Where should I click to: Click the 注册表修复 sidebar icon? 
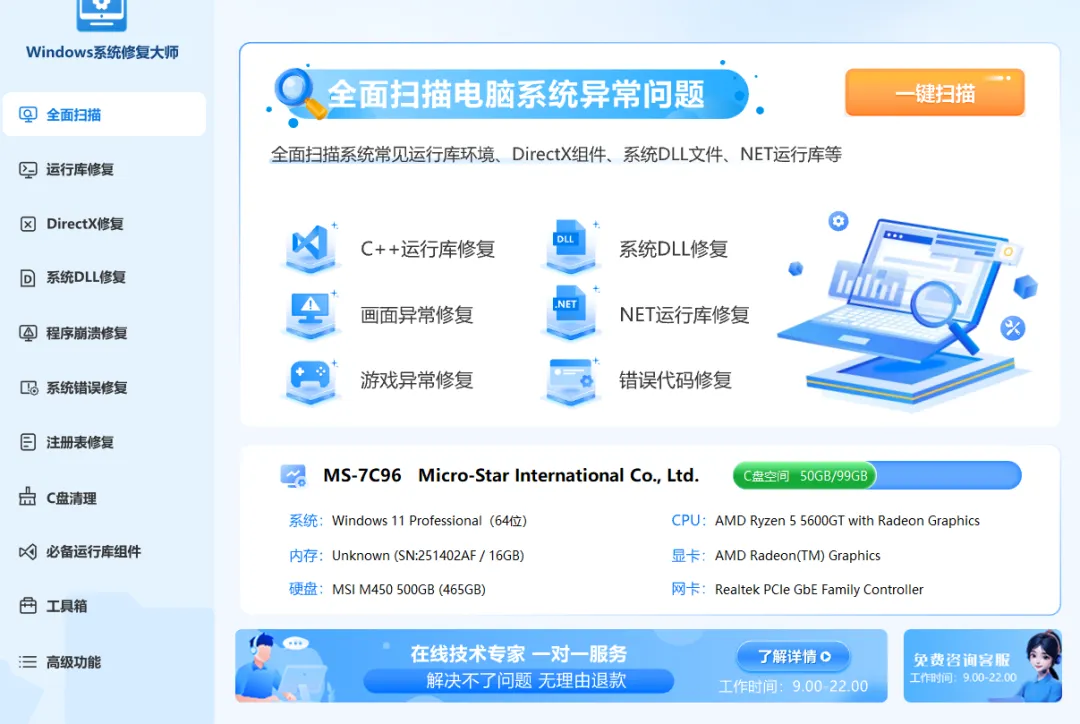tap(28, 442)
